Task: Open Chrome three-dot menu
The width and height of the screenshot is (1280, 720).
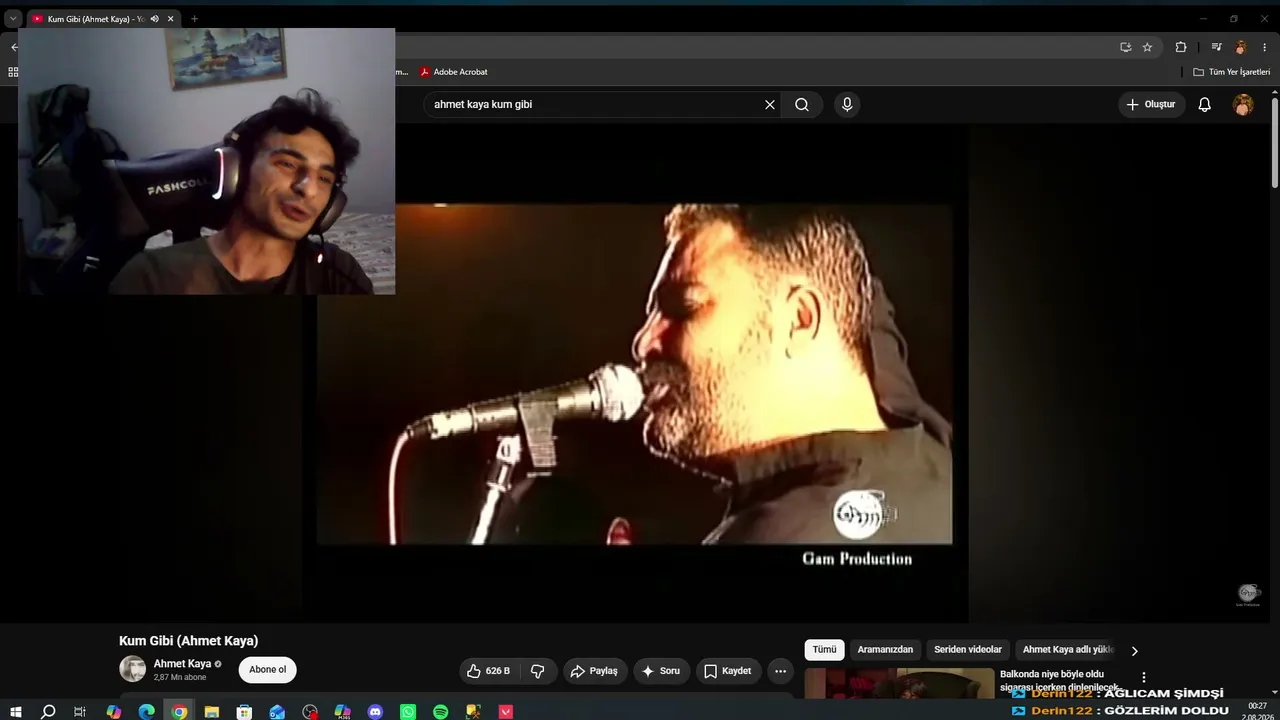Action: [x=1264, y=47]
